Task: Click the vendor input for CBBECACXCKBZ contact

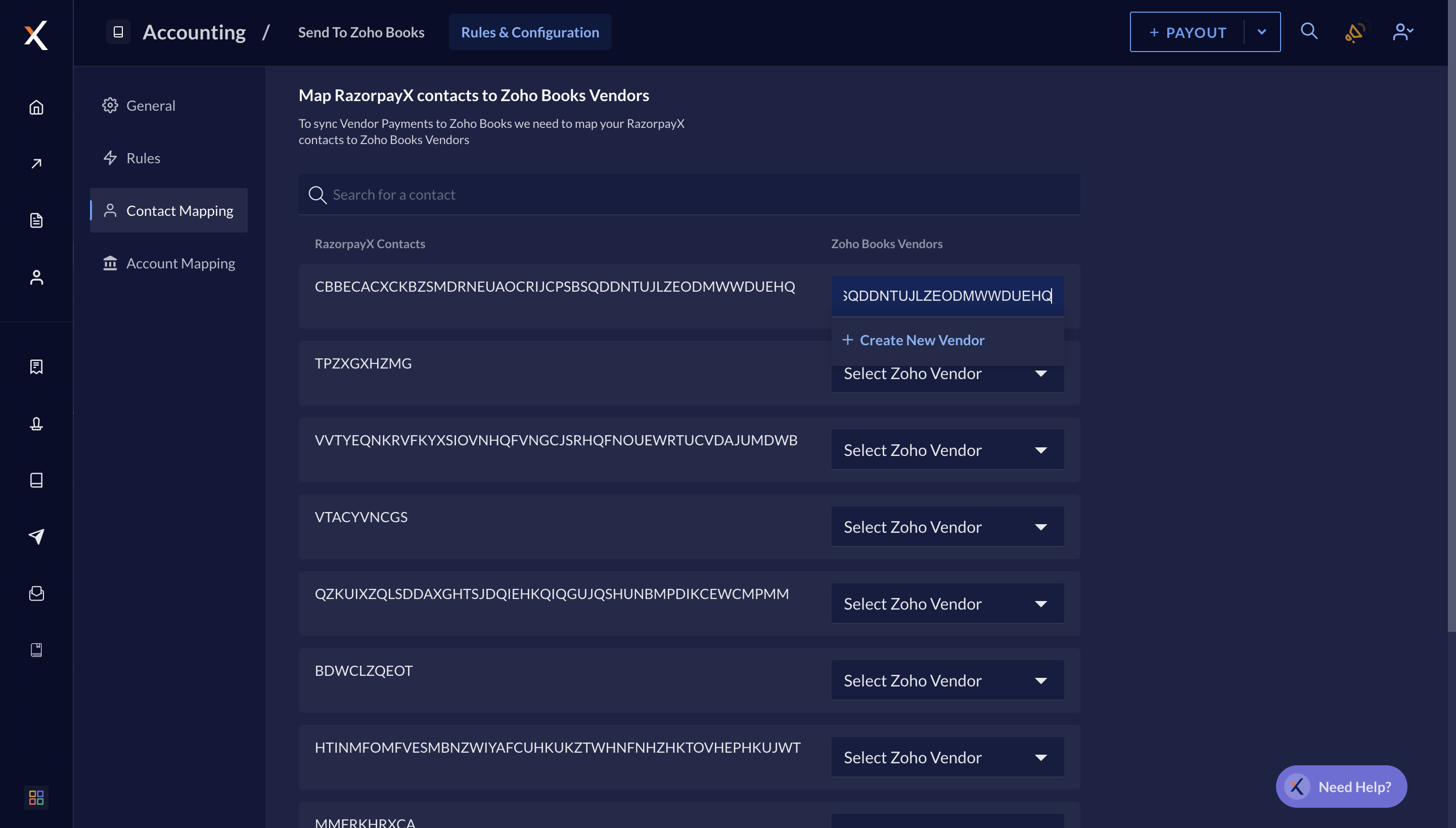Action: [x=947, y=296]
